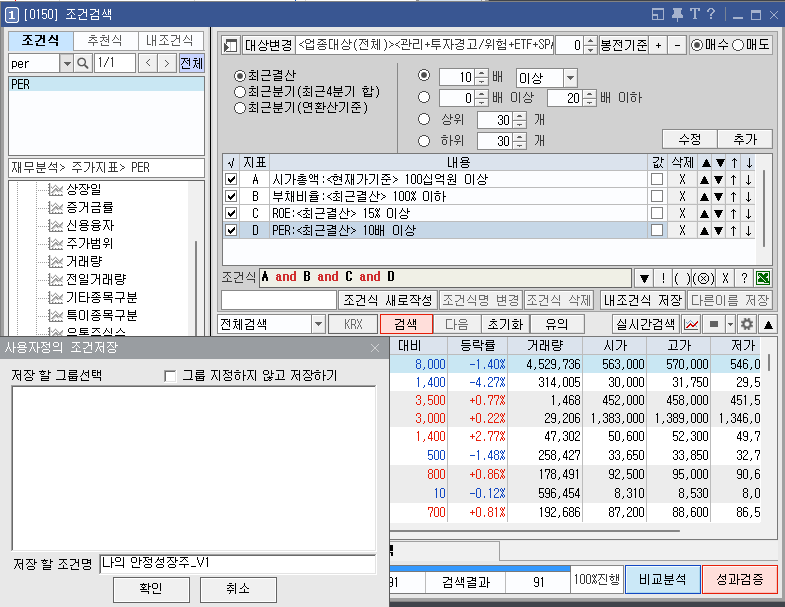This screenshot has width=785, height=607.
Task: Select the 최근결산 radio button
Action: [240, 76]
